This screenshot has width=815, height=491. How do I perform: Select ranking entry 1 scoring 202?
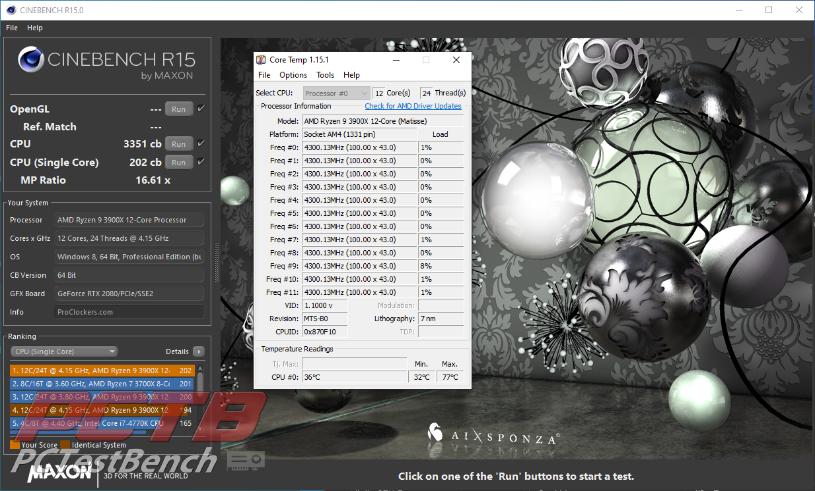(102, 370)
